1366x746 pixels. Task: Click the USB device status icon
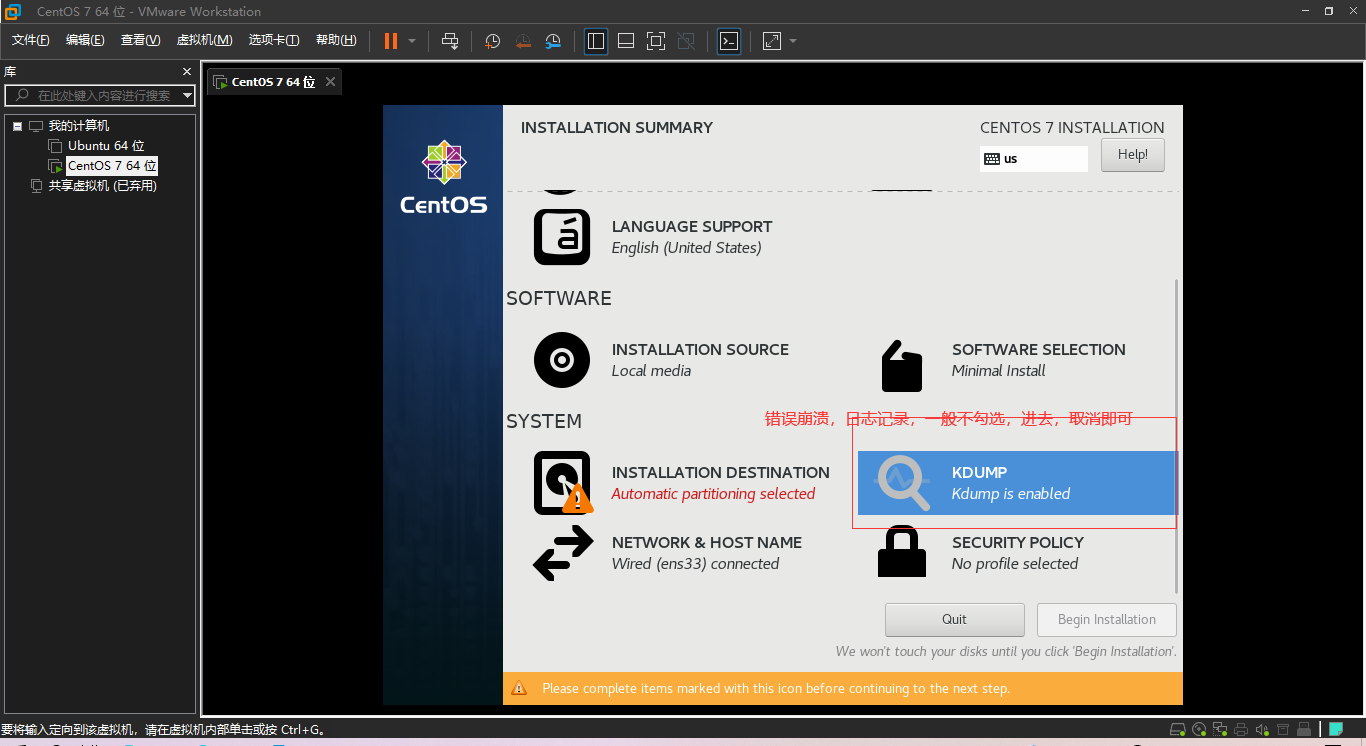click(x=1304, y=729)
